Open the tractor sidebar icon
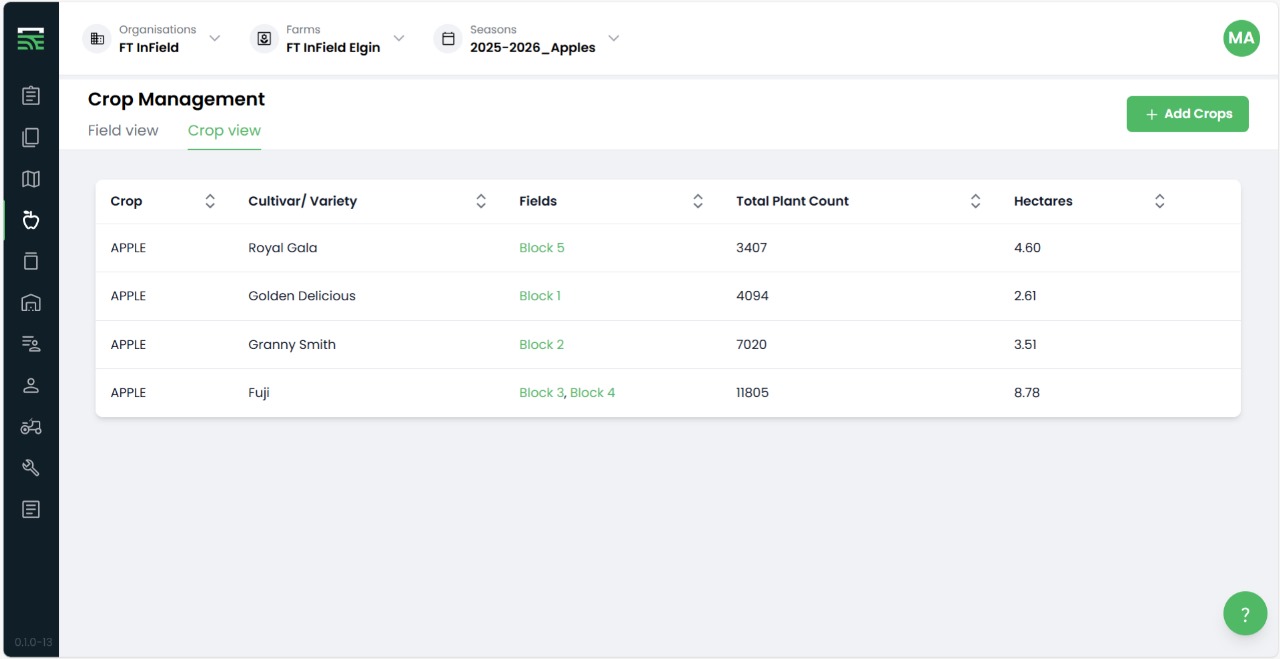Screen dimensions: 1280x659 point(31,427)
